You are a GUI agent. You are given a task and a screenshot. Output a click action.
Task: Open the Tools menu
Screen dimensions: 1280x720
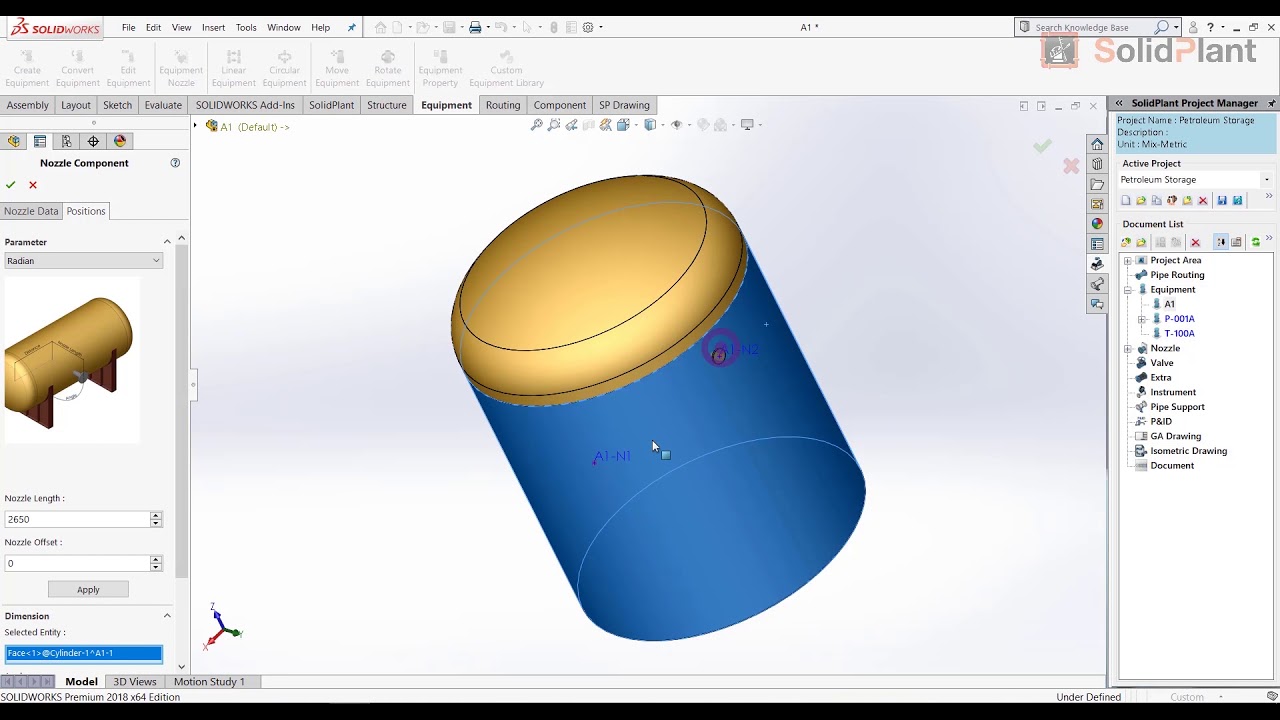click(x=246, y=27)
